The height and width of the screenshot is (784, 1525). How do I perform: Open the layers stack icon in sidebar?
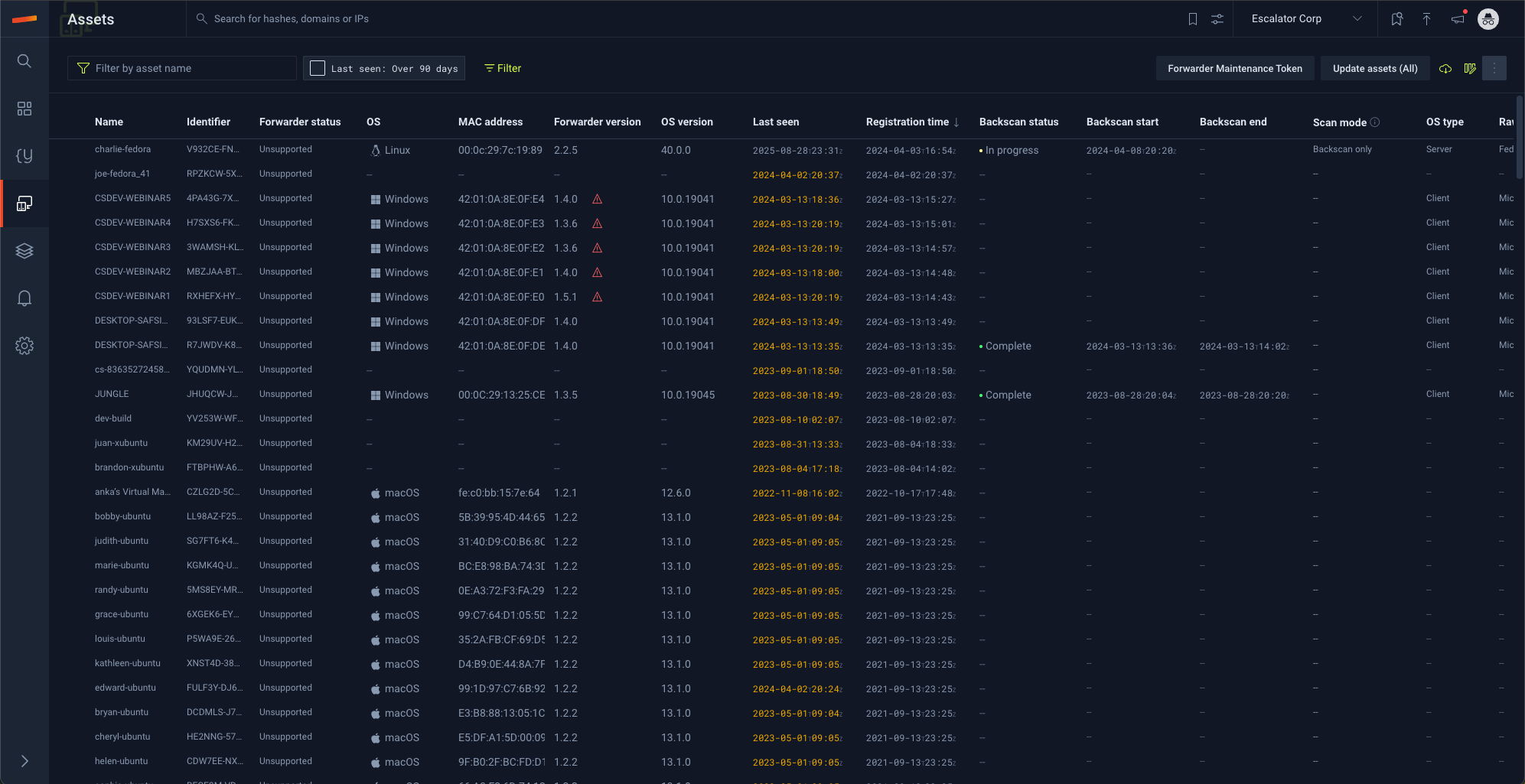[x=24, y=251]
